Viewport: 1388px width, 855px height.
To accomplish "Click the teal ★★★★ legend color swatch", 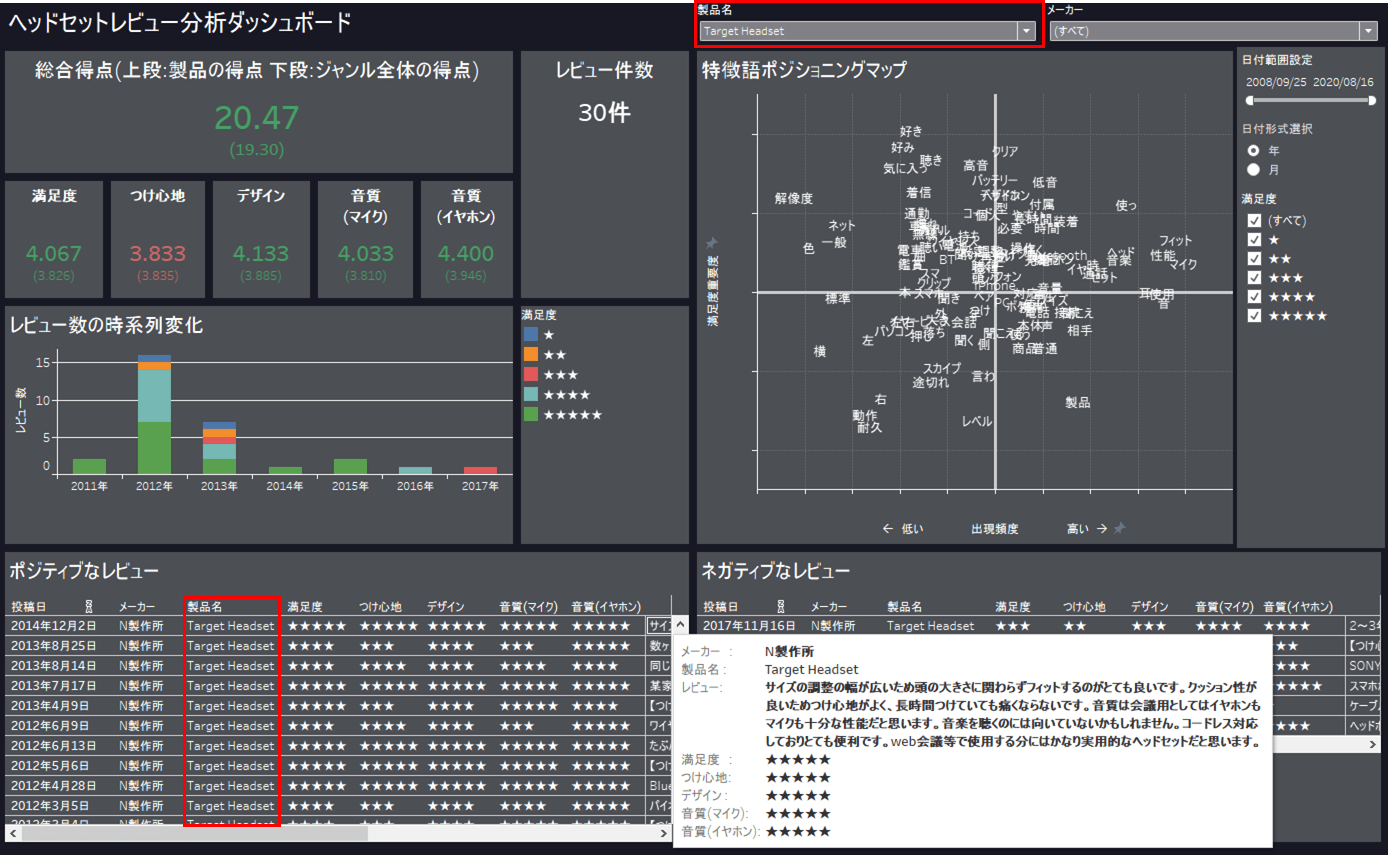I will 531,394.
